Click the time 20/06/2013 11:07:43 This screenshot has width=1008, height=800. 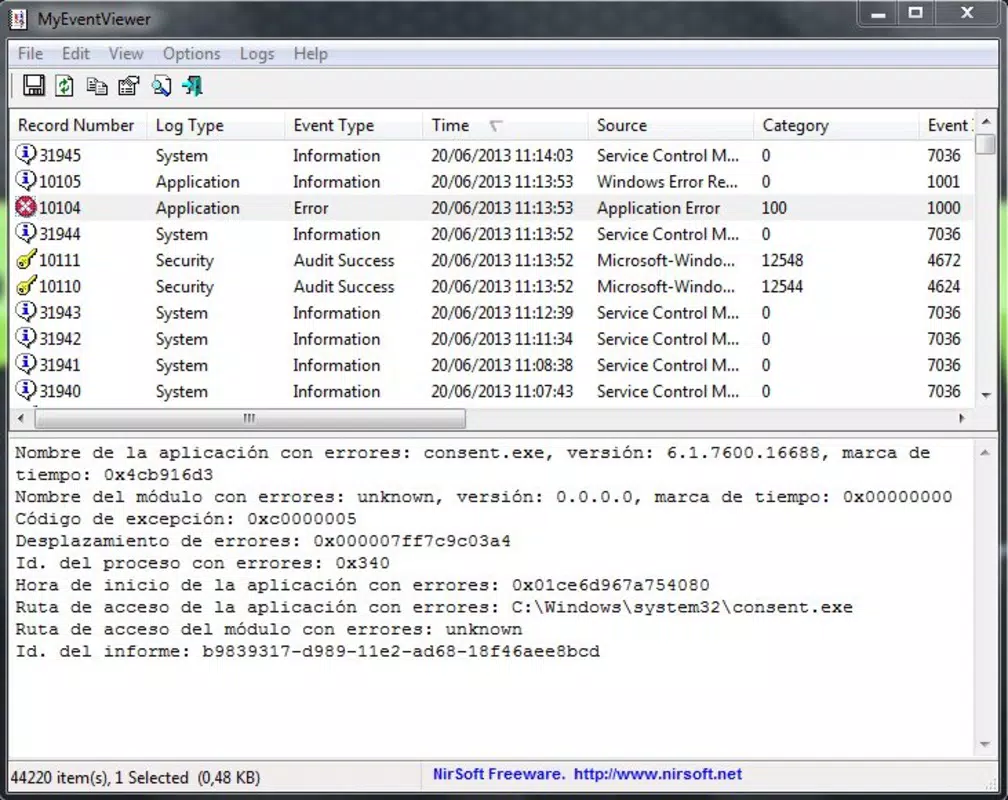click(x=502, y=391)
